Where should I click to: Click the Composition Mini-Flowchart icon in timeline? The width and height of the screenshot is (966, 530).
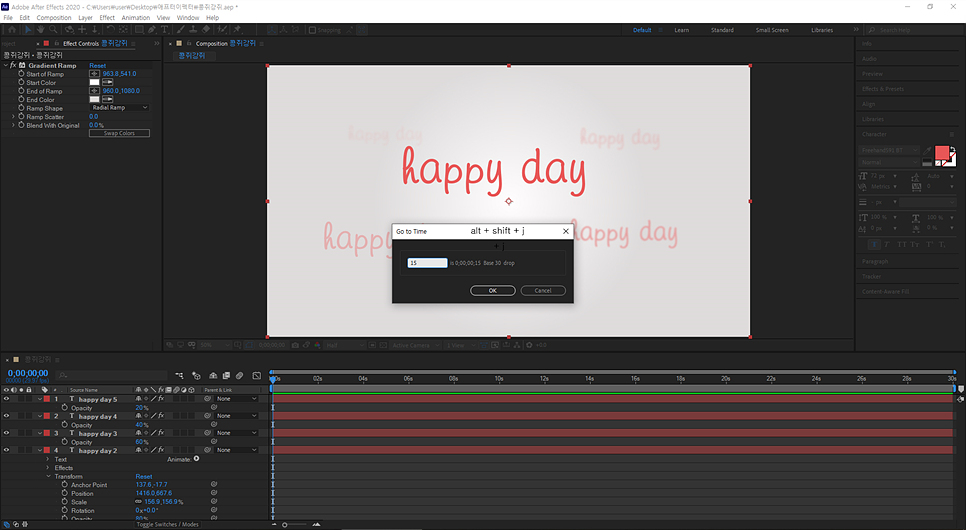[179, 375]
